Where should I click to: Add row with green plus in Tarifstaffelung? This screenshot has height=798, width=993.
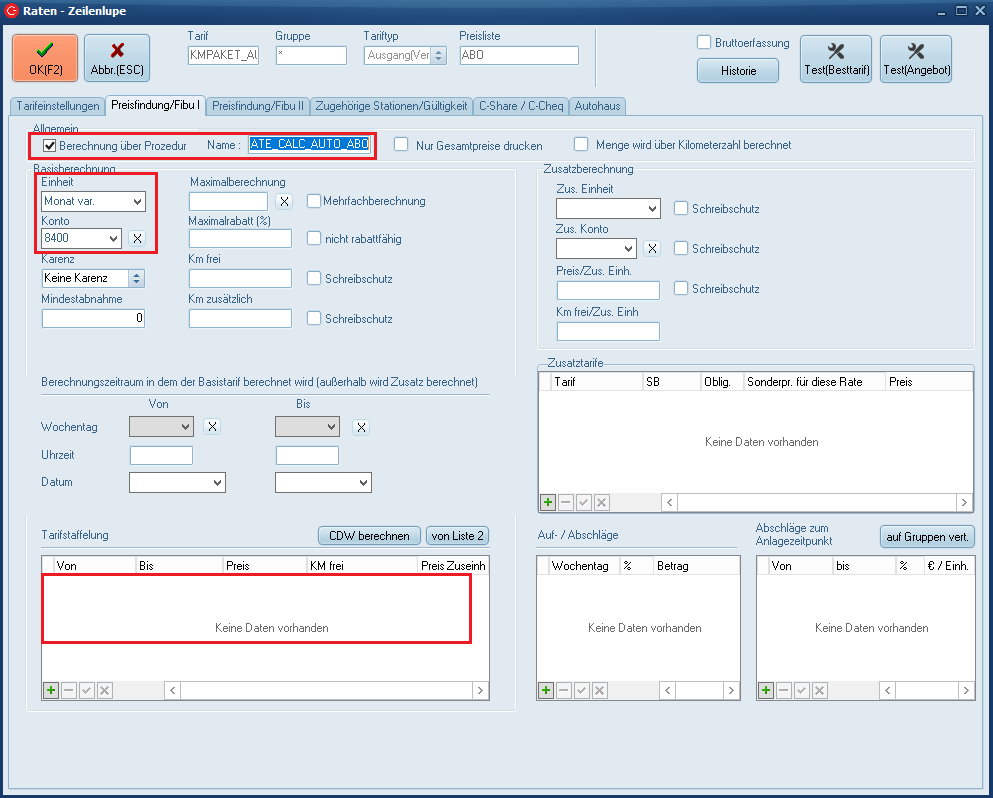(50, 690)
